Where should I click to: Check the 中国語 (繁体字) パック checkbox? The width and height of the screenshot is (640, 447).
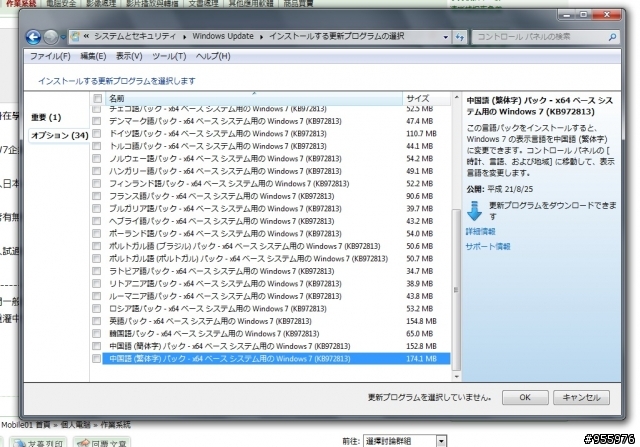tap(97, 358)
